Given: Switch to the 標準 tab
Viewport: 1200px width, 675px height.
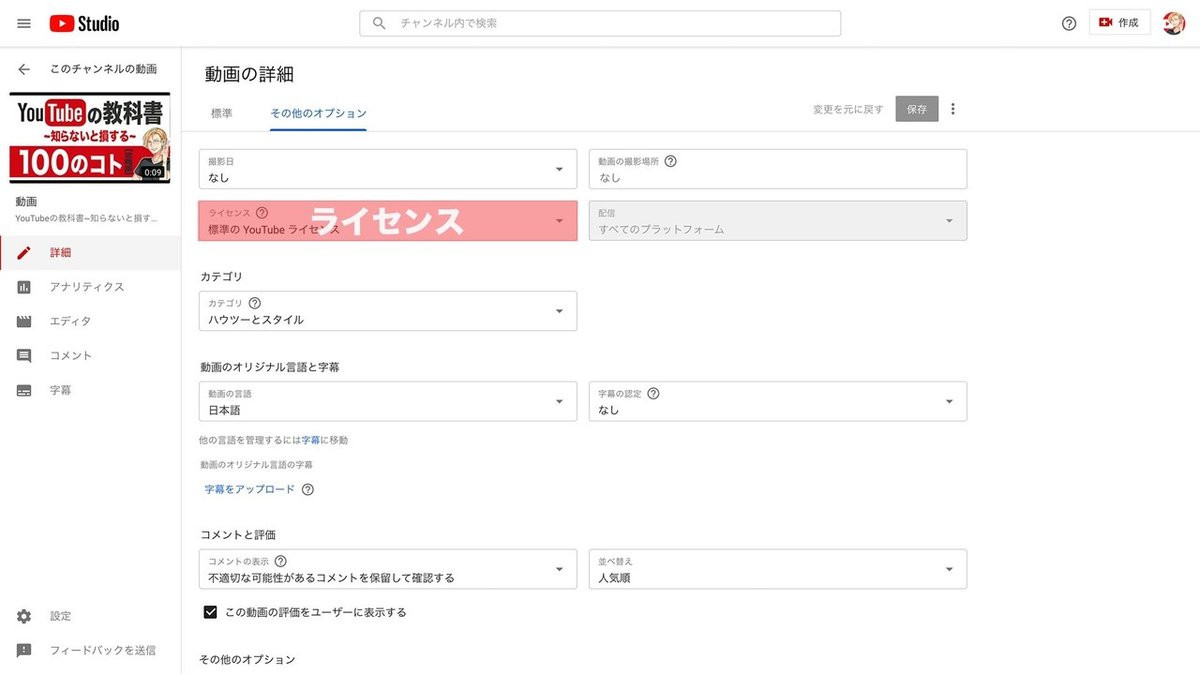Looking at the screenshot, I should 220,113.
